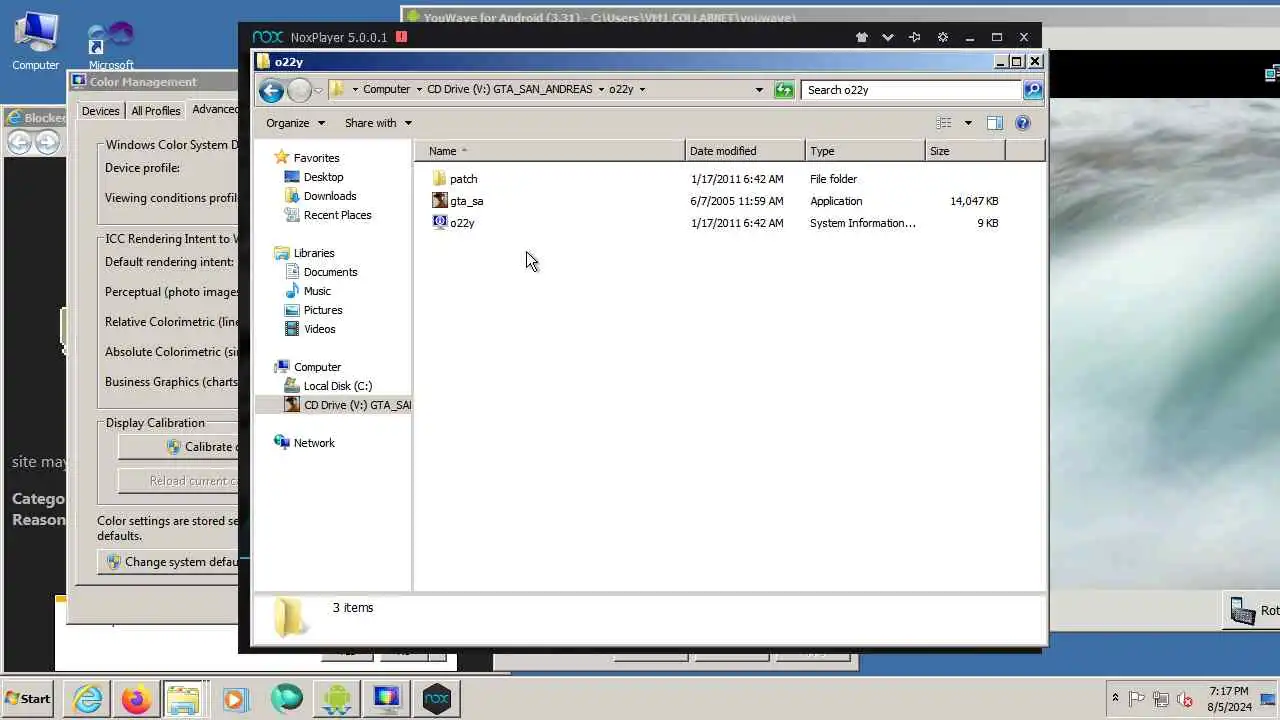Open the Microsoft shortcut desktop icon
This screenshot has width=1280, height=720.
[x=110, y=46]
